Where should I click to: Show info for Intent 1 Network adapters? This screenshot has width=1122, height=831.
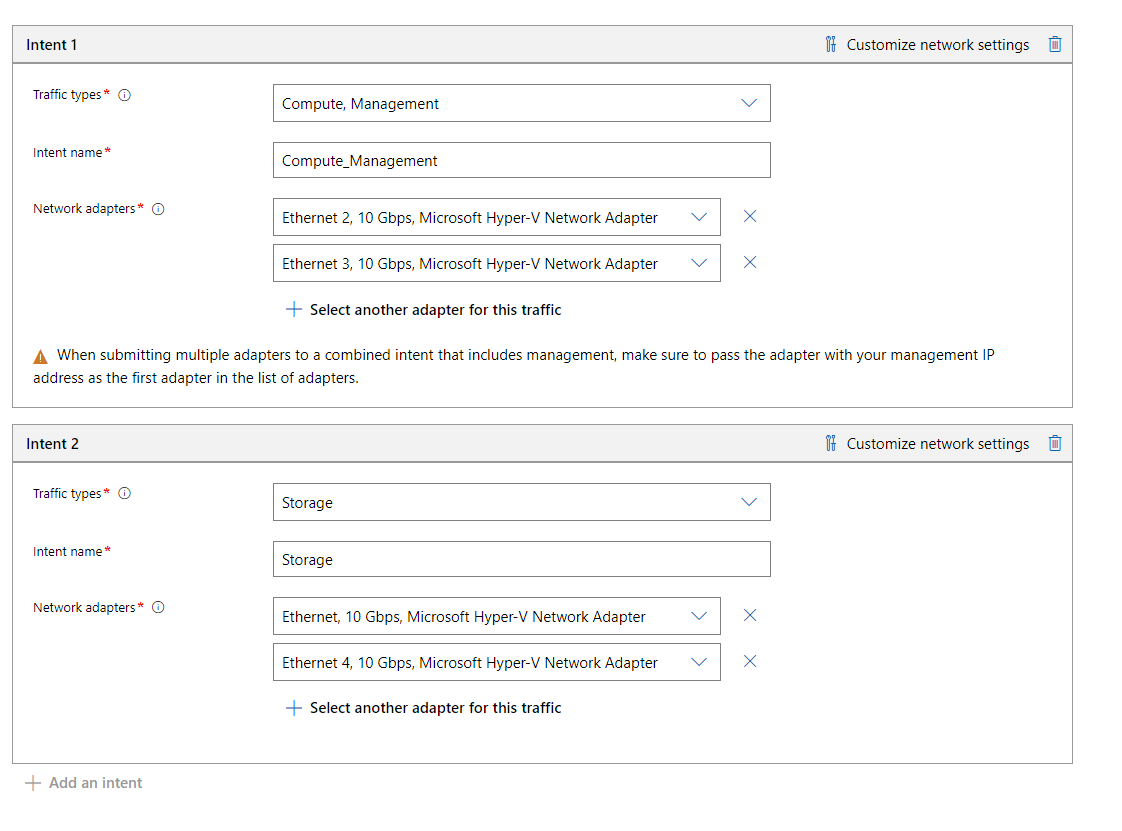[158, 209]
